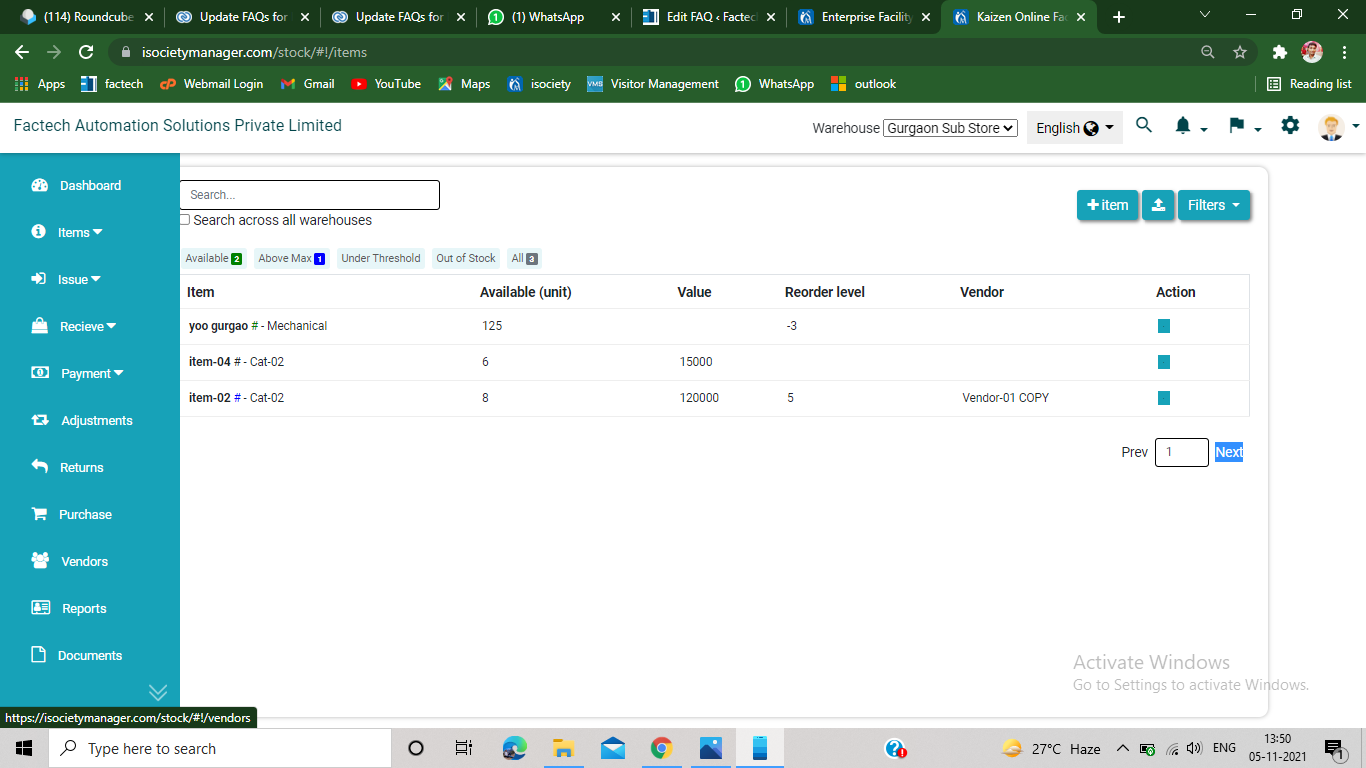This screenshot has width=1366, height=768.
Task: Click the Factech Automation Solutions company title
Action: click(178, 126)
